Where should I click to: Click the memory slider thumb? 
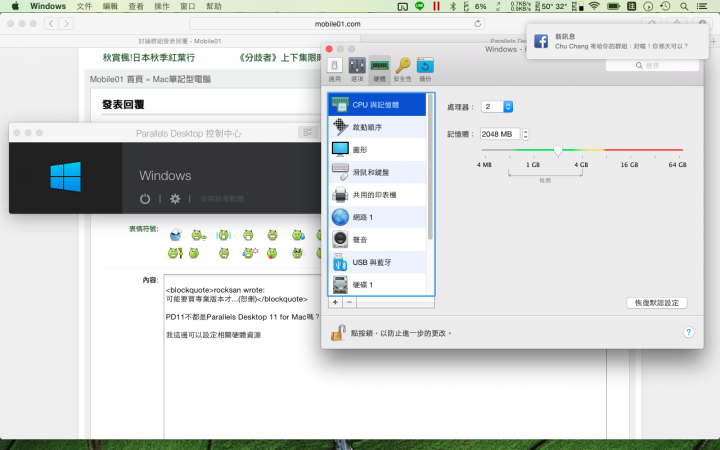558,151
